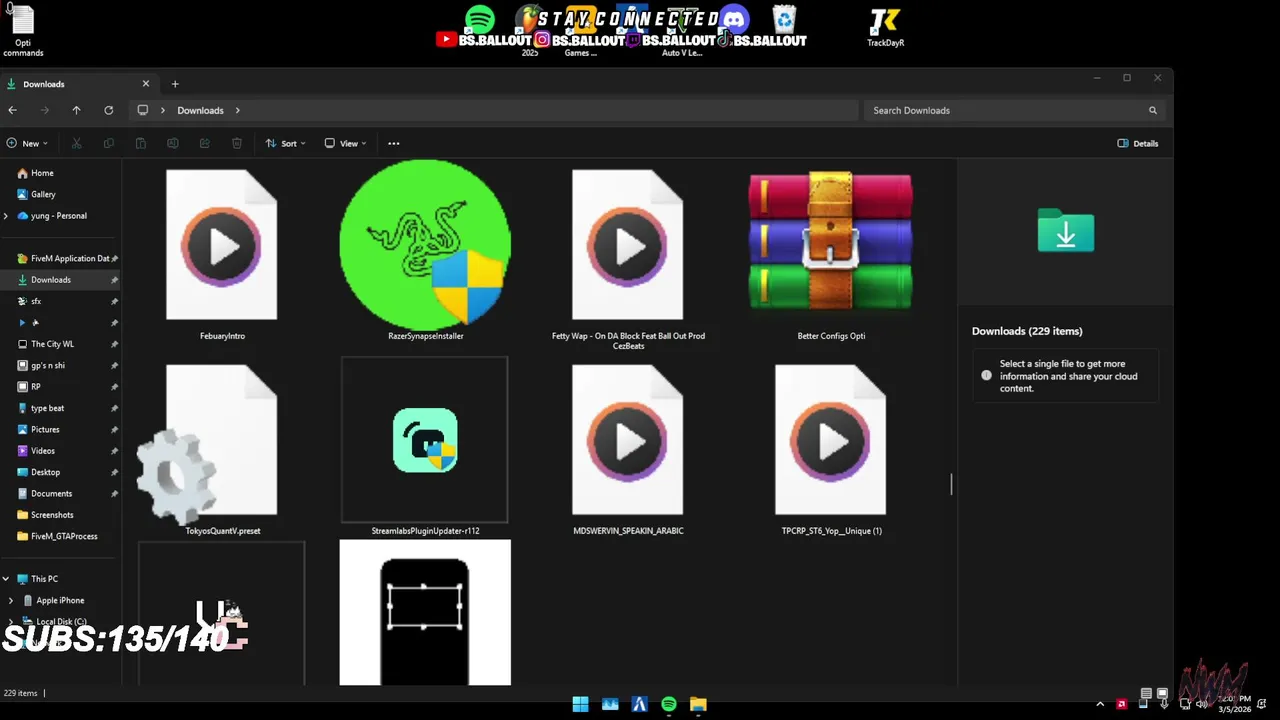The height and width of the screenshot is (720, 1280).
Task: Close the Downloads tab
Action: pyautogui.click(x=145, y=84)
